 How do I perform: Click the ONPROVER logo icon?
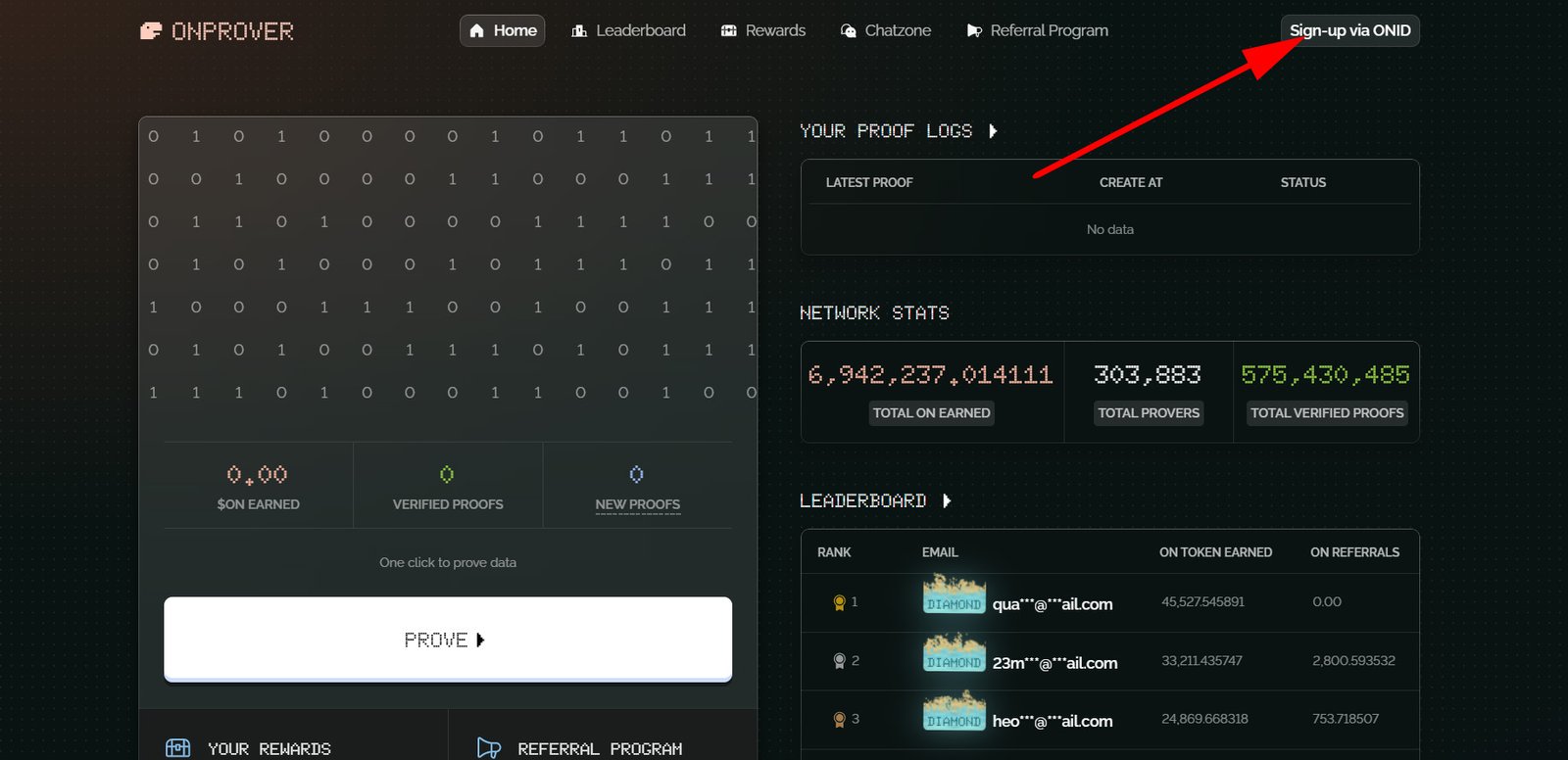(x=151, y=31)
